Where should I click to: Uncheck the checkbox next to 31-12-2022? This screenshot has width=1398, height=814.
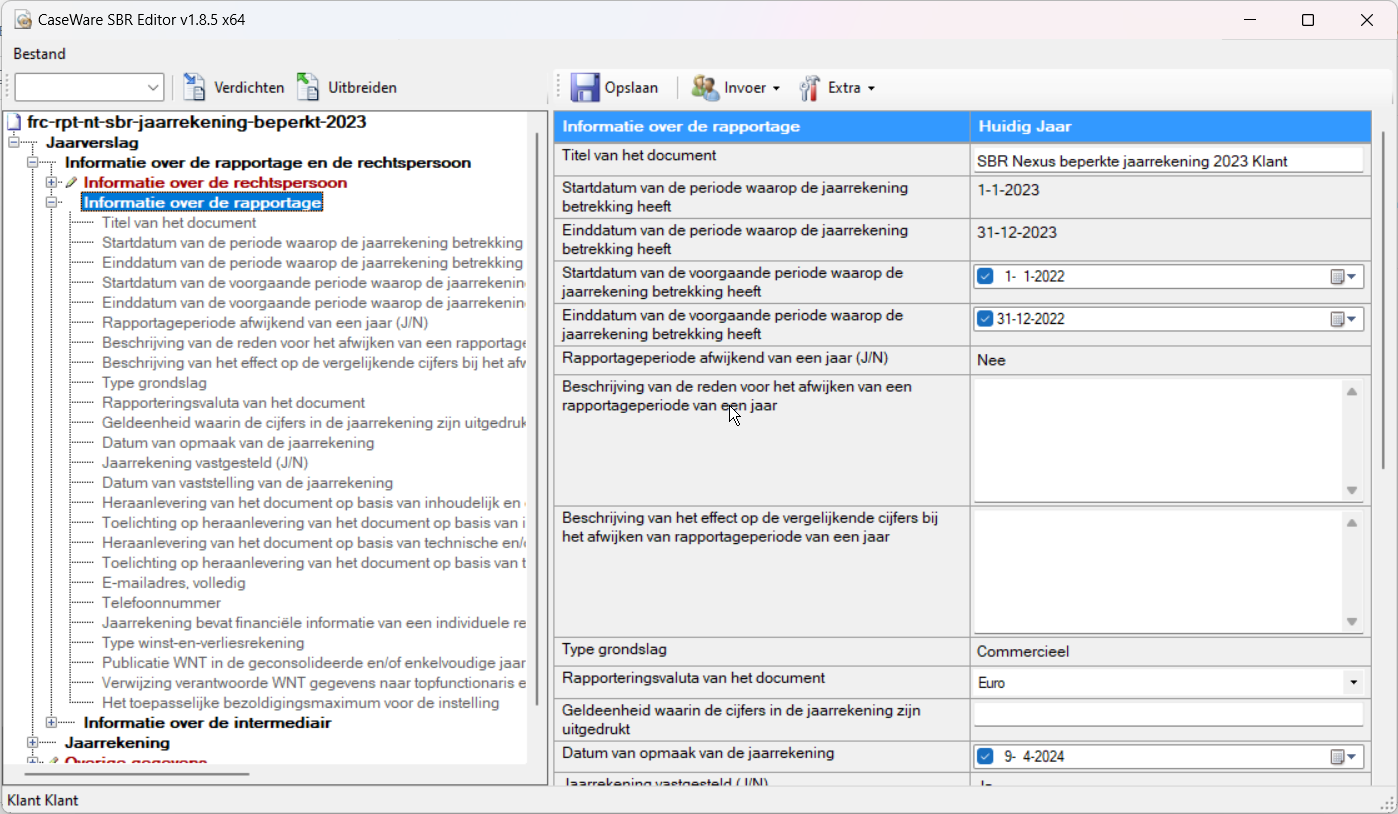986,319
